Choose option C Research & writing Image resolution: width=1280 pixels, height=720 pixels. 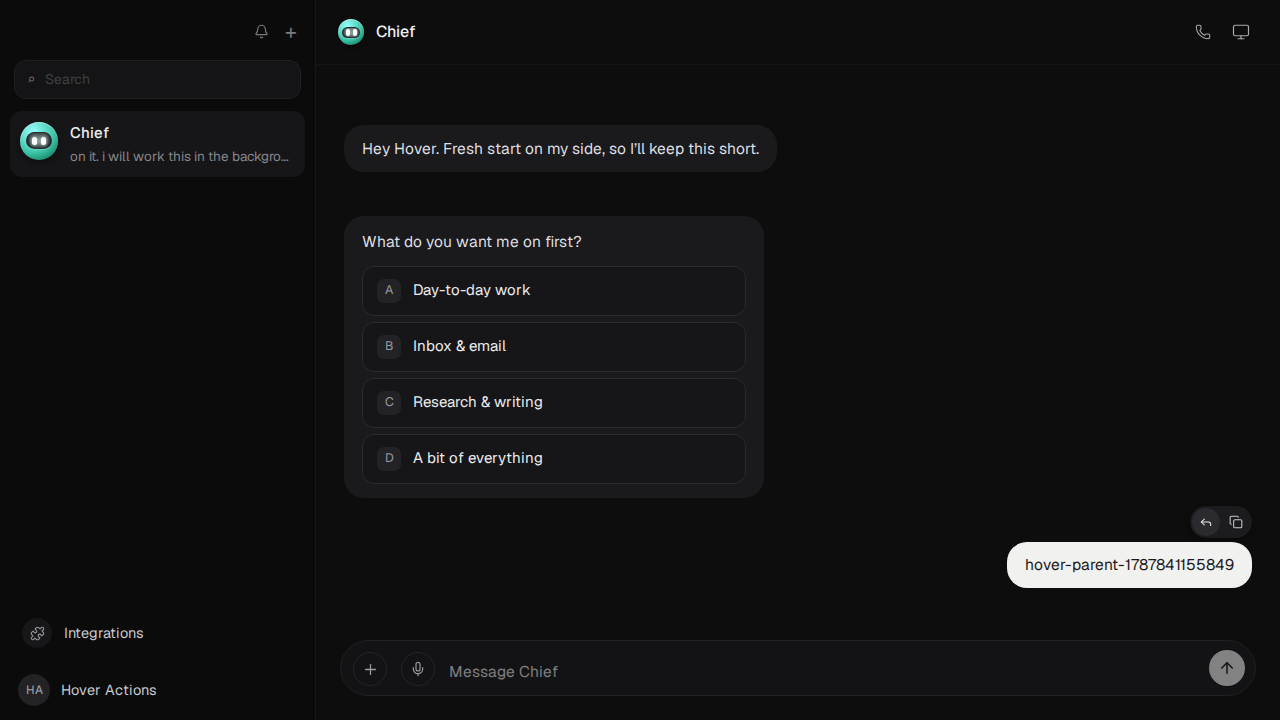(x=554, y=402)
